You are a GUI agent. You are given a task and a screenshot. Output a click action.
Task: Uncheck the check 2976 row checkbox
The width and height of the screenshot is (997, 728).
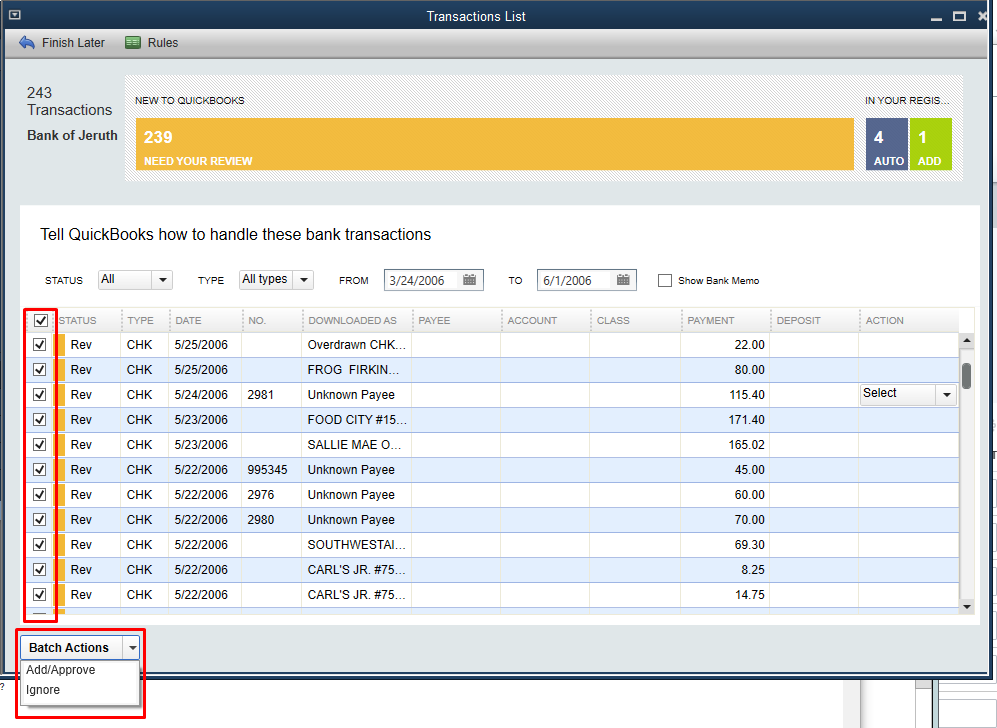tap(39, 494)
